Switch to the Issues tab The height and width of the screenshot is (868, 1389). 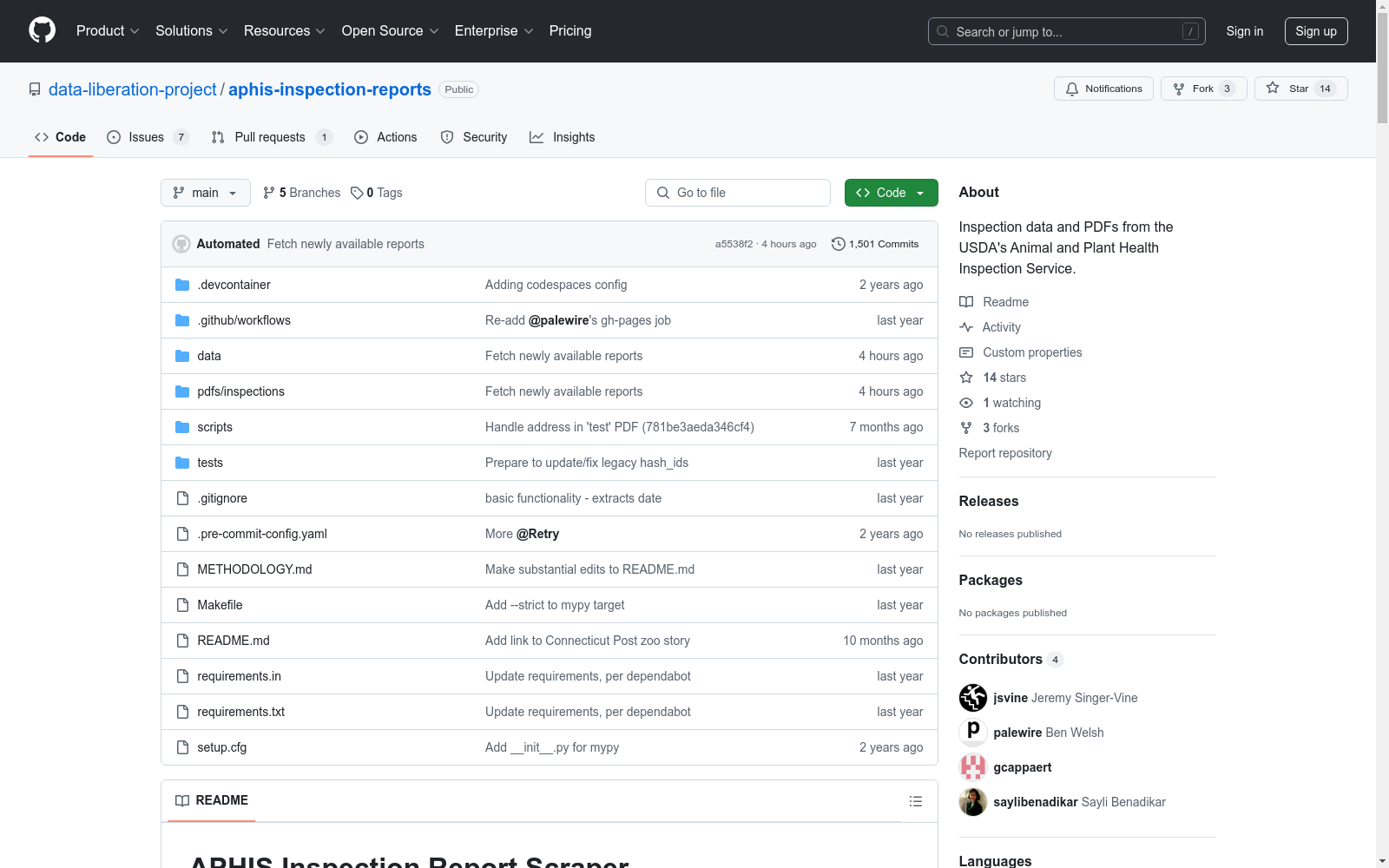point(148,137)
